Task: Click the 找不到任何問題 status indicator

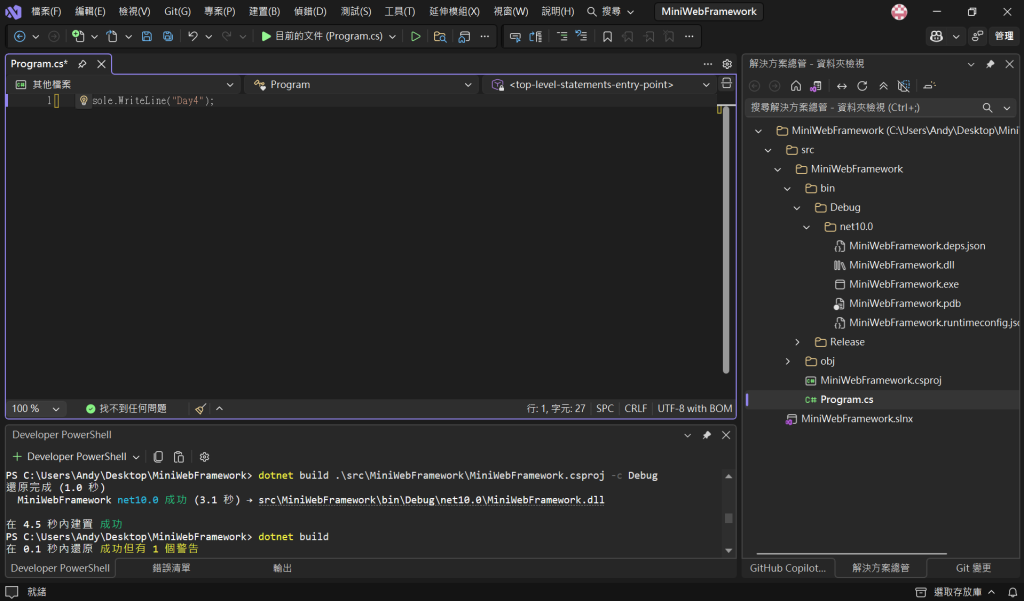Action: click(126, 408)
